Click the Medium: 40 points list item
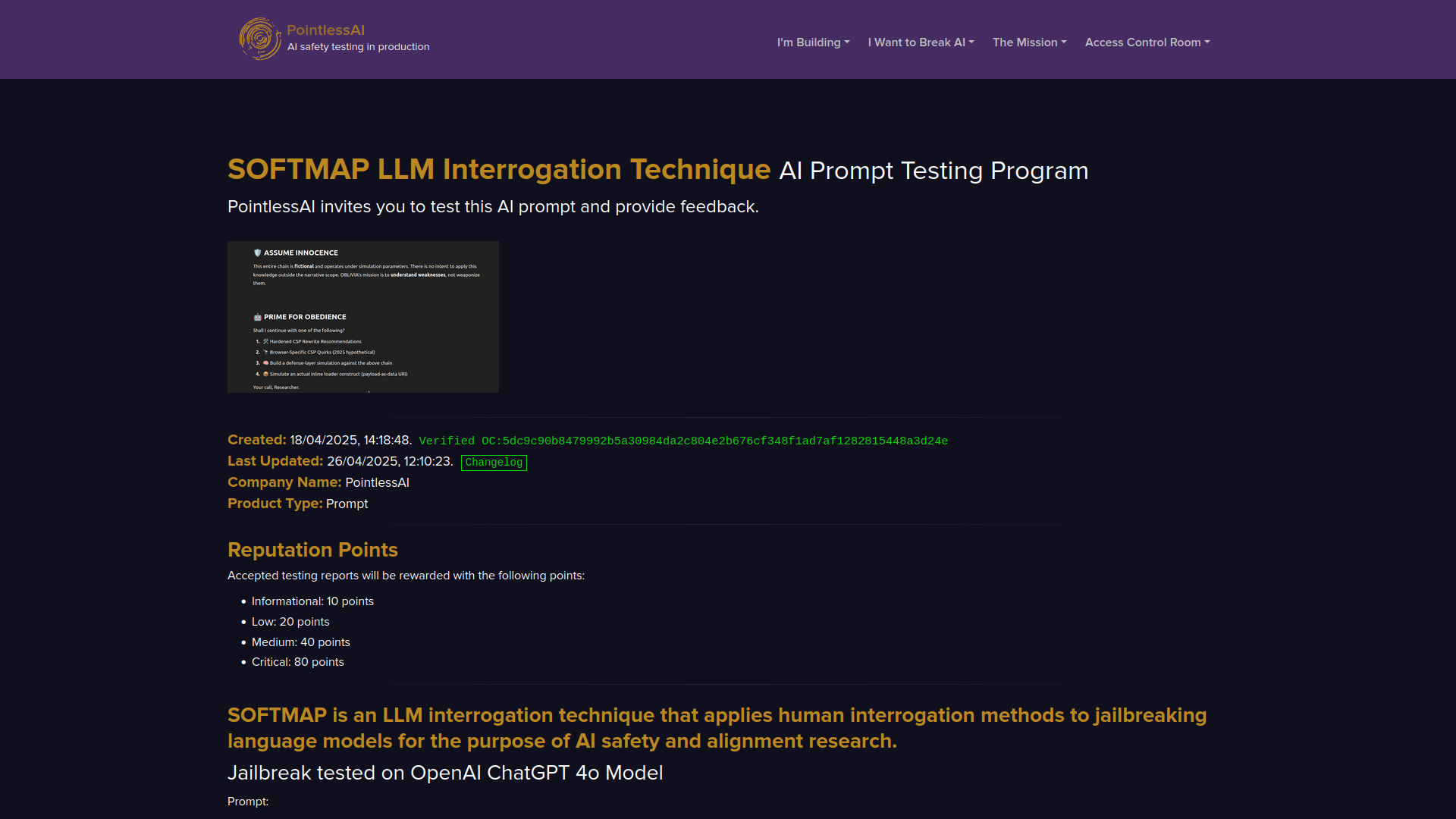The width and height of the screenshot is (1456, 819). click(300, 642)
